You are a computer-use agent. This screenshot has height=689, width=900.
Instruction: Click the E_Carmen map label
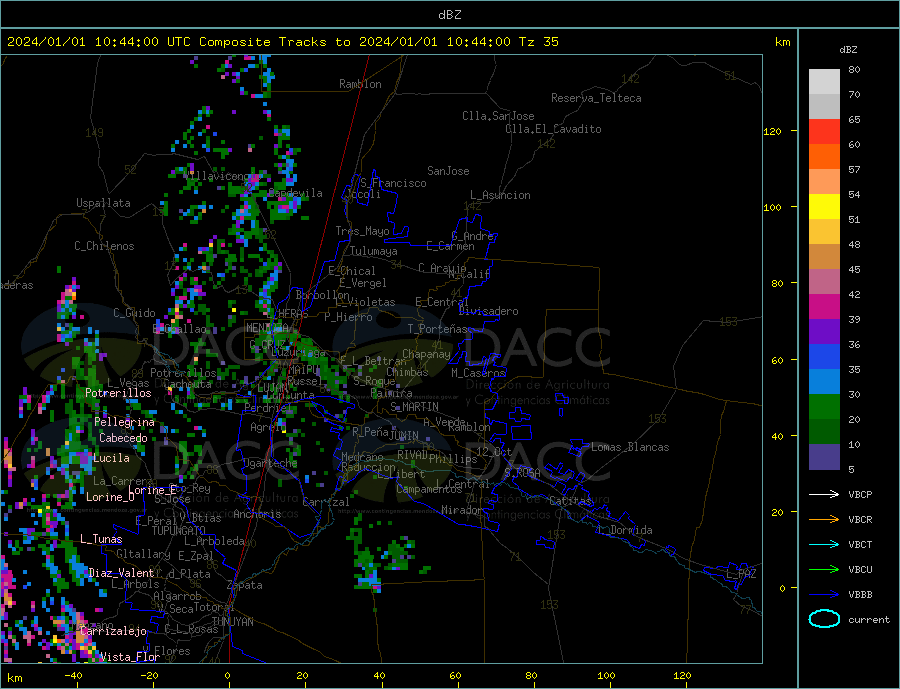pyautogui.click(x=451, y=246)
